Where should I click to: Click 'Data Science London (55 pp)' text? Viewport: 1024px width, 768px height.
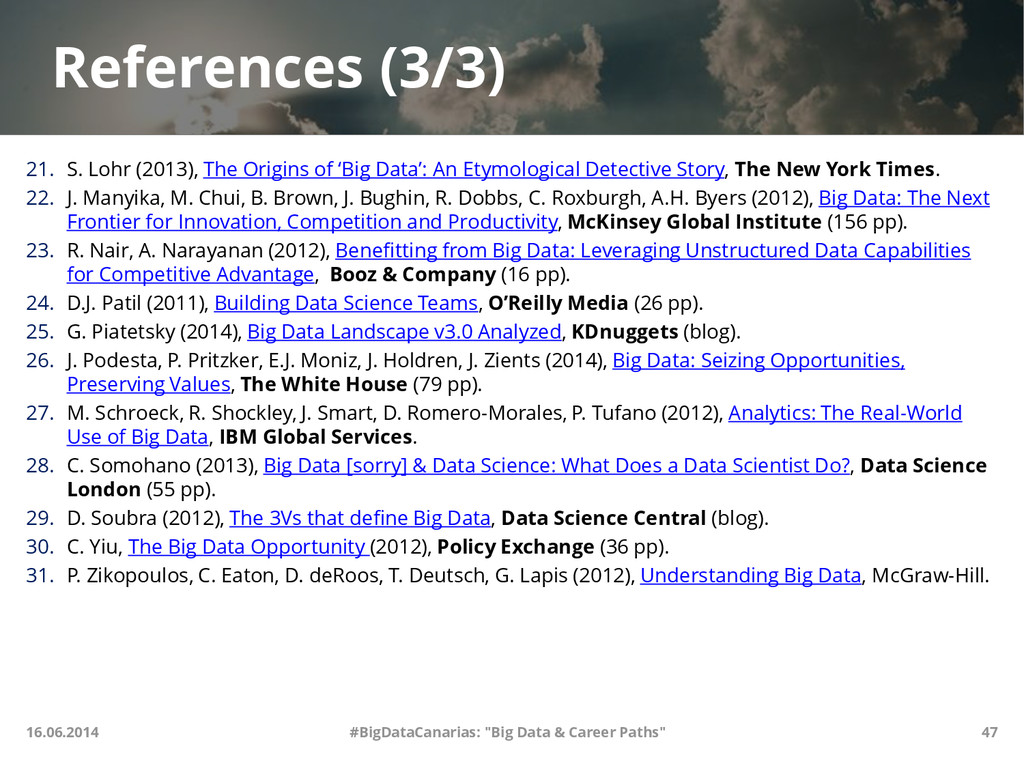pyautogui.click(x=526, y=477)
